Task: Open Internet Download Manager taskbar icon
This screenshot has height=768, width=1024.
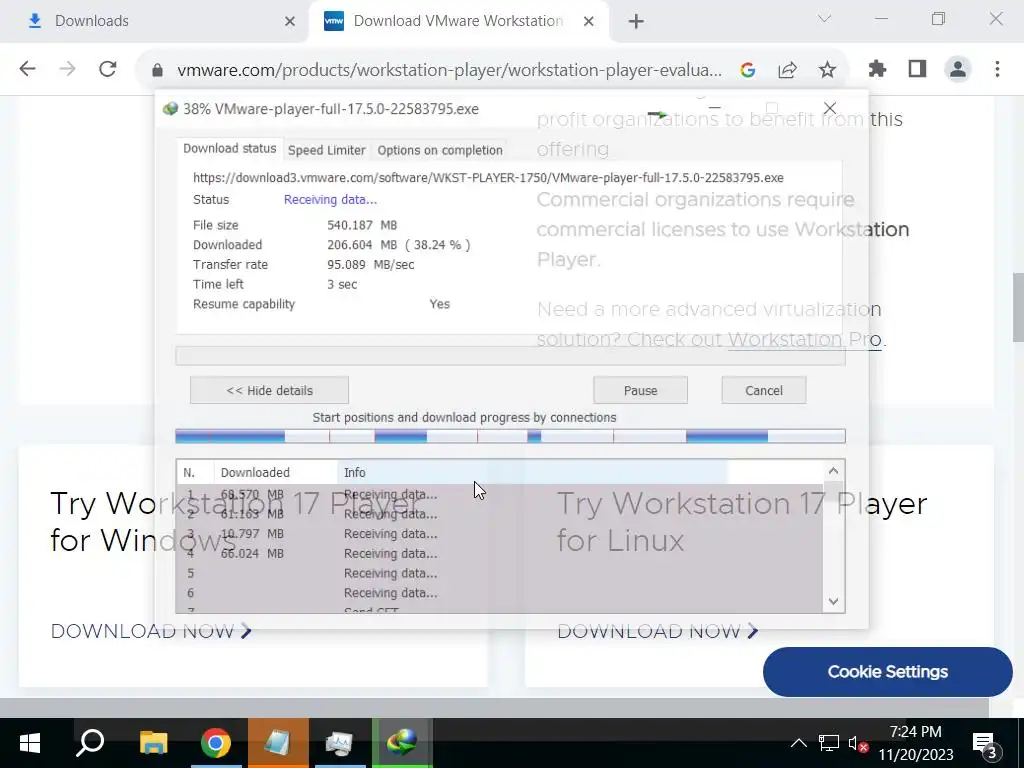Action: click(x=402, y=743)
